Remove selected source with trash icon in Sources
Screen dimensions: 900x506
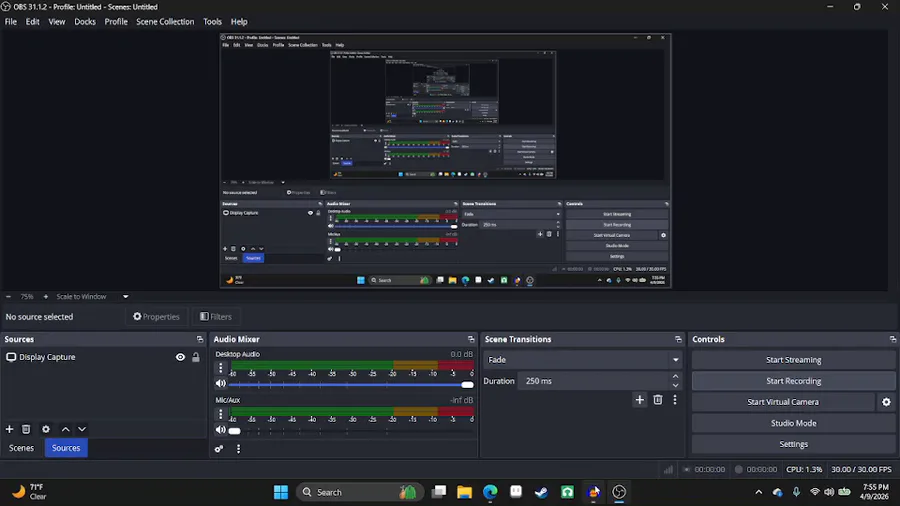[26, 429]
